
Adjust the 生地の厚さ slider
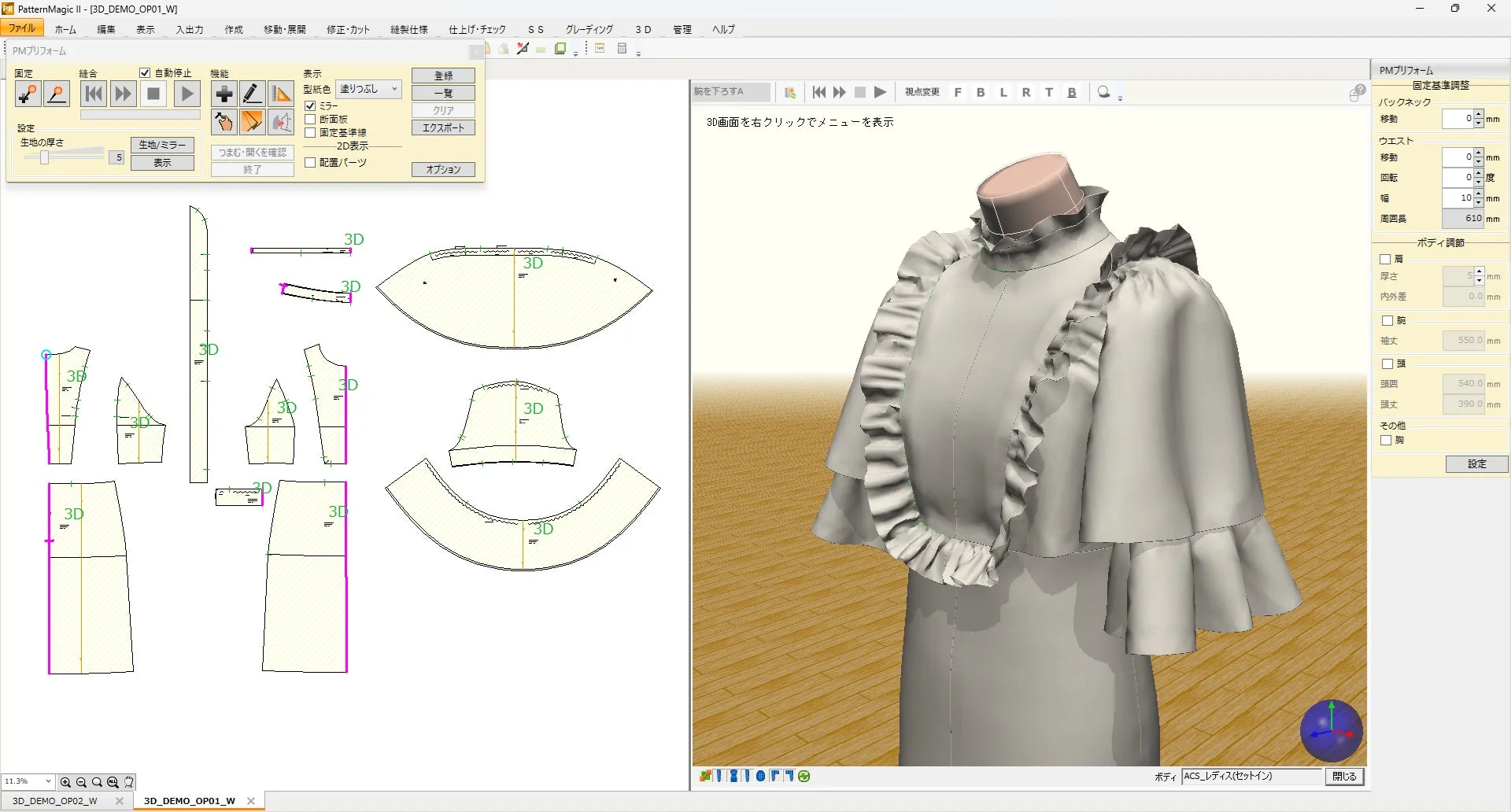(x=44, y=156)
